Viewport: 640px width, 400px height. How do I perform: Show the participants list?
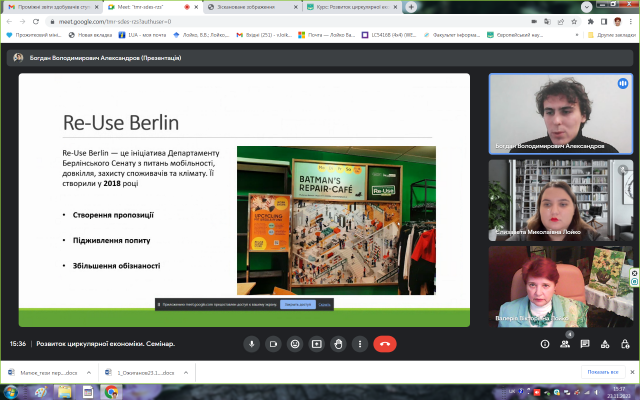(x=567, y=343)
